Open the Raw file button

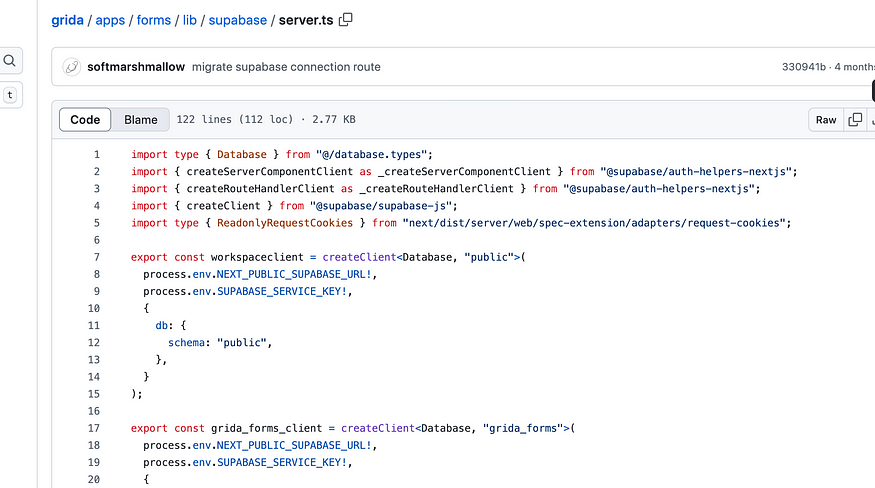(826, 119)
